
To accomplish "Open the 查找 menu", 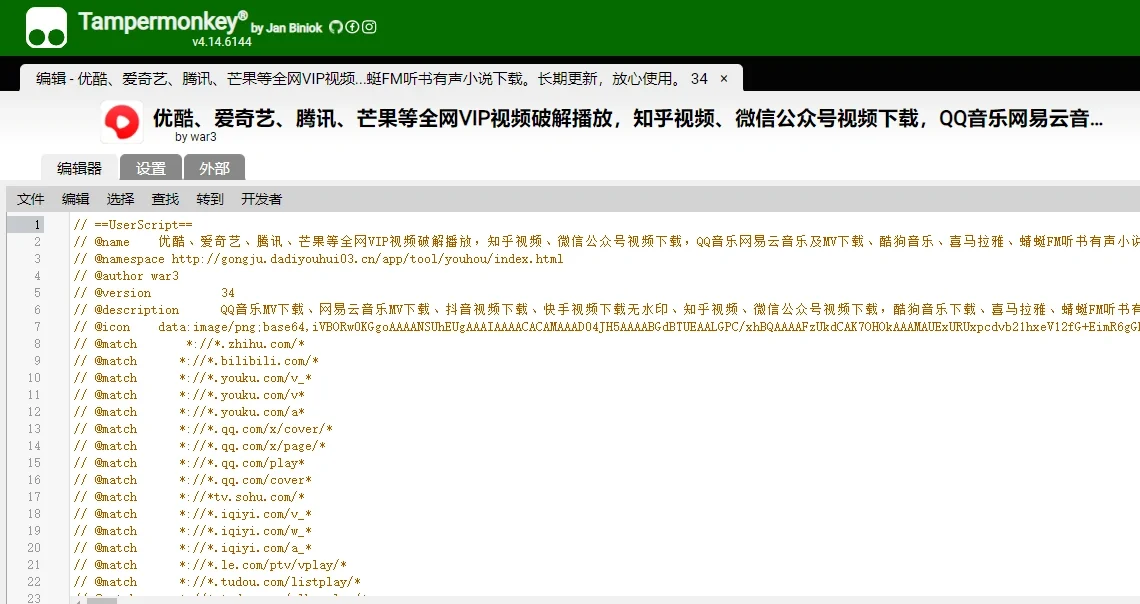I will coord(164,199).
